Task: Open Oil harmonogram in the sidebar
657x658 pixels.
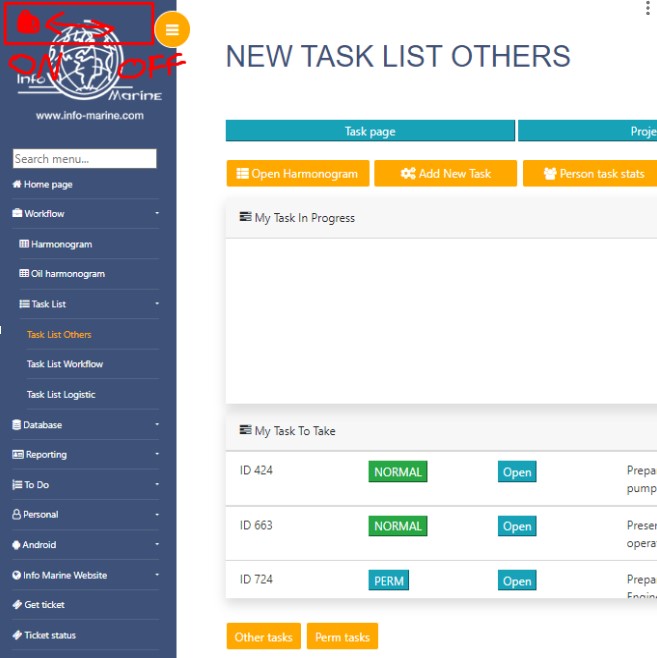Action: coord(67,274)
